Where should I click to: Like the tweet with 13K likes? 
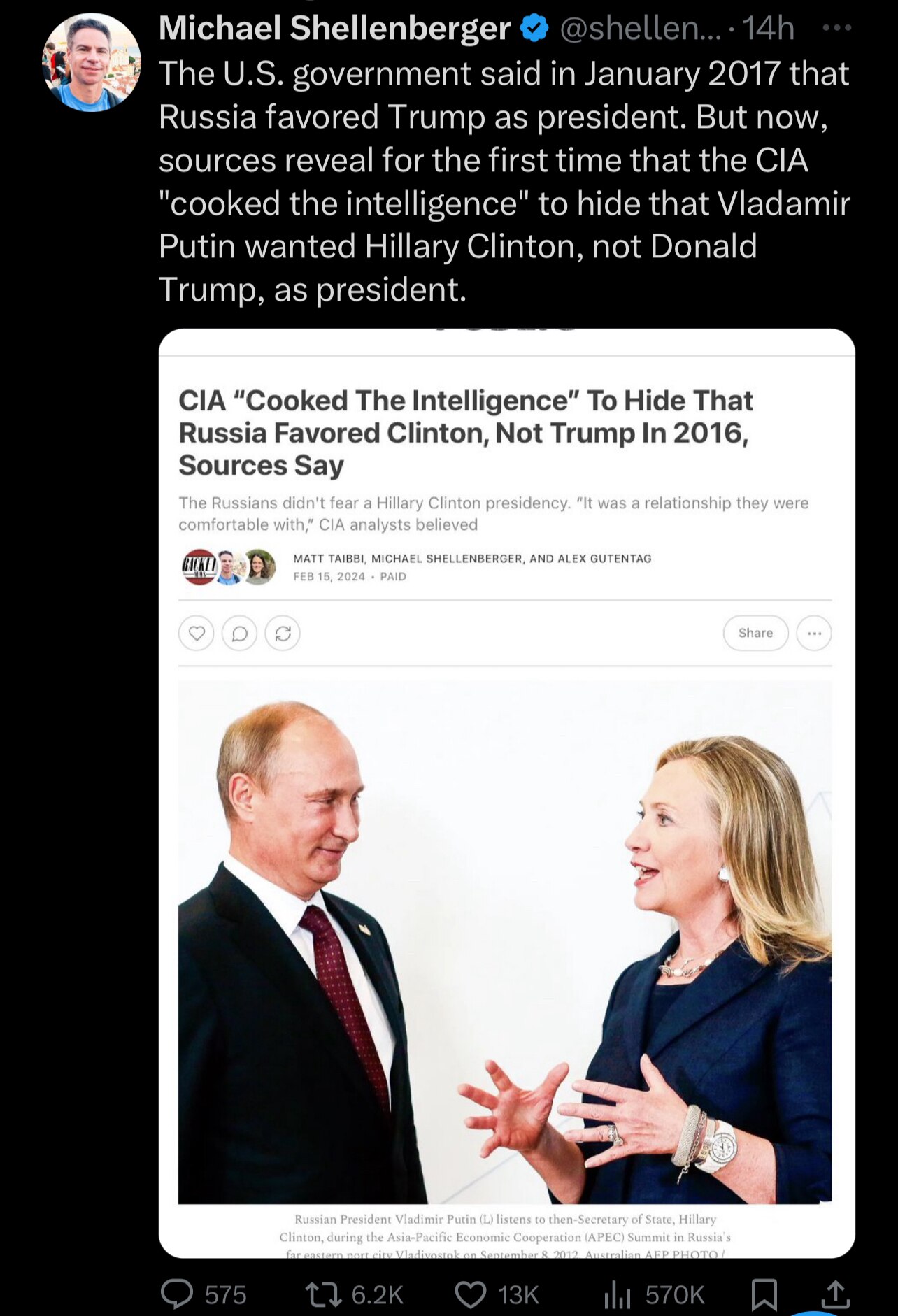[x=471, y=1294]
